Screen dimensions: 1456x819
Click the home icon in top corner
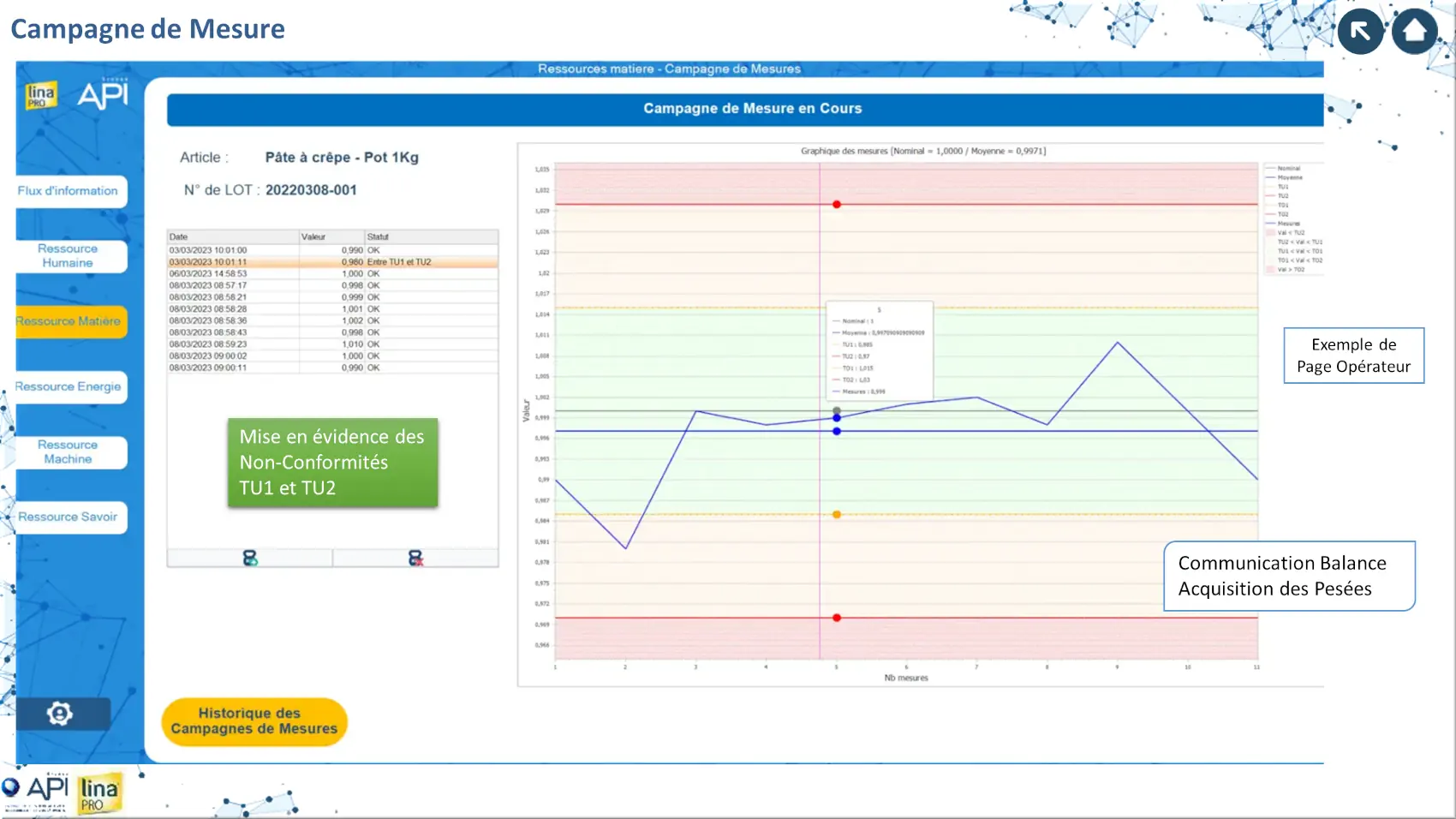click(x=1414, y=32)
